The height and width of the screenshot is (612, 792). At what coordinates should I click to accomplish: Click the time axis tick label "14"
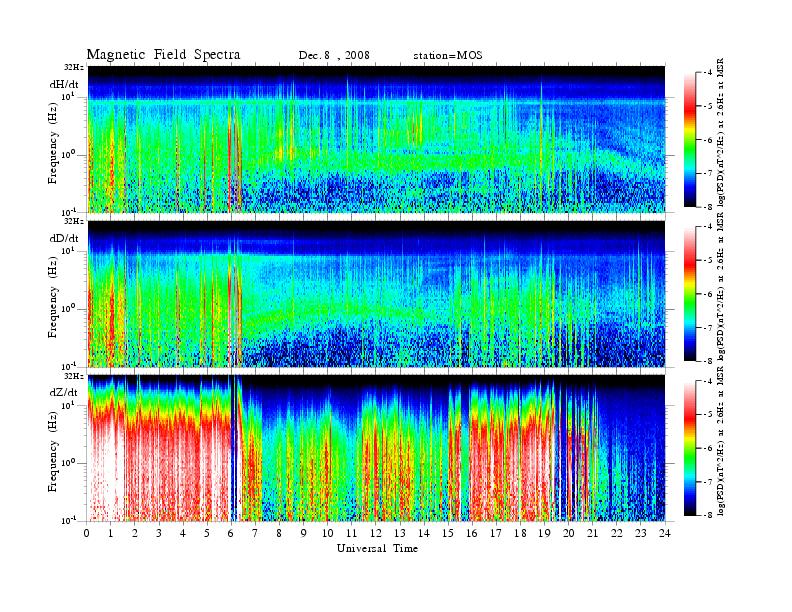[424, 533]
